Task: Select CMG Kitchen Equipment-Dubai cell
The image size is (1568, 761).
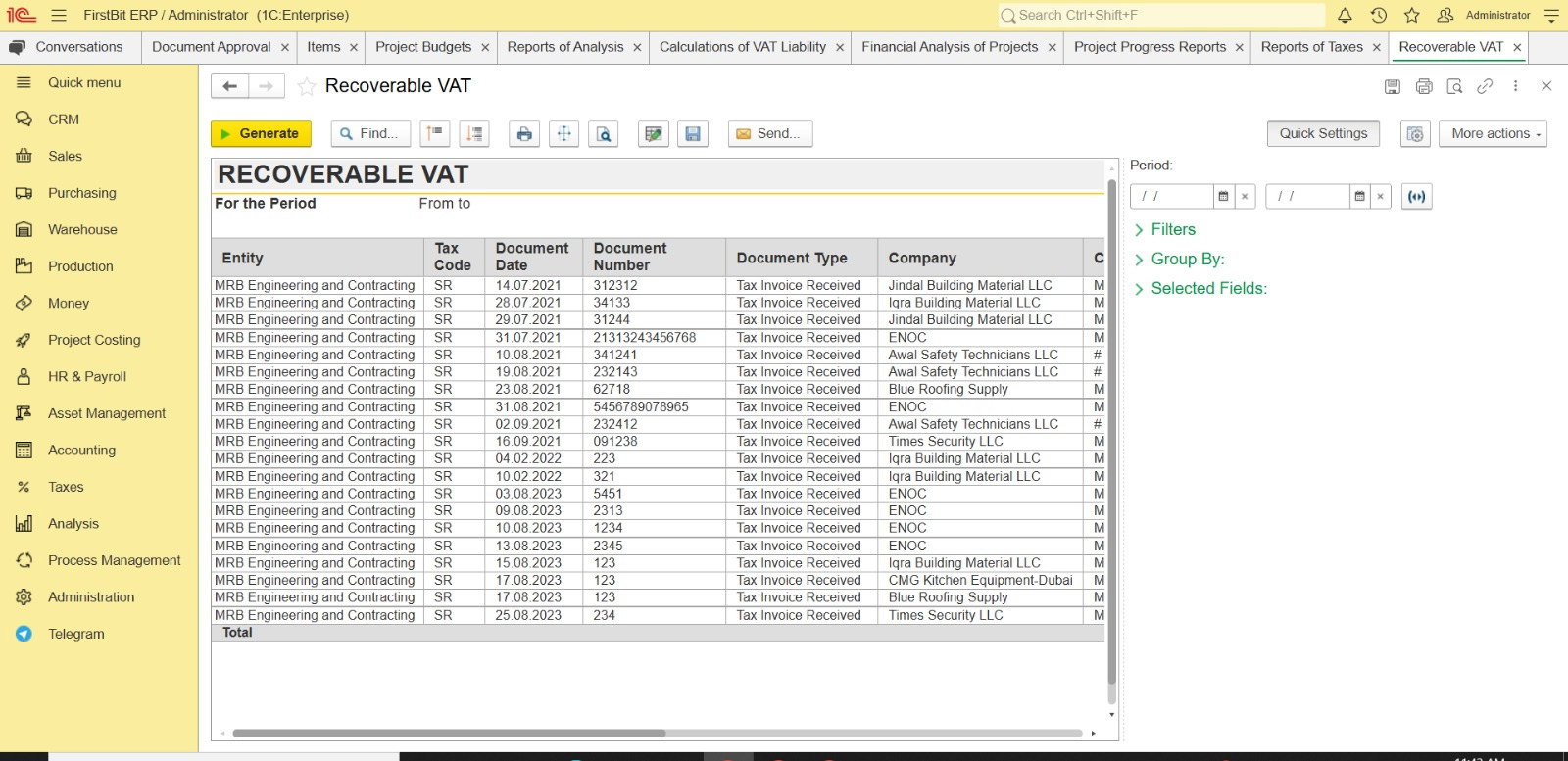Action: tap(980, 580)
